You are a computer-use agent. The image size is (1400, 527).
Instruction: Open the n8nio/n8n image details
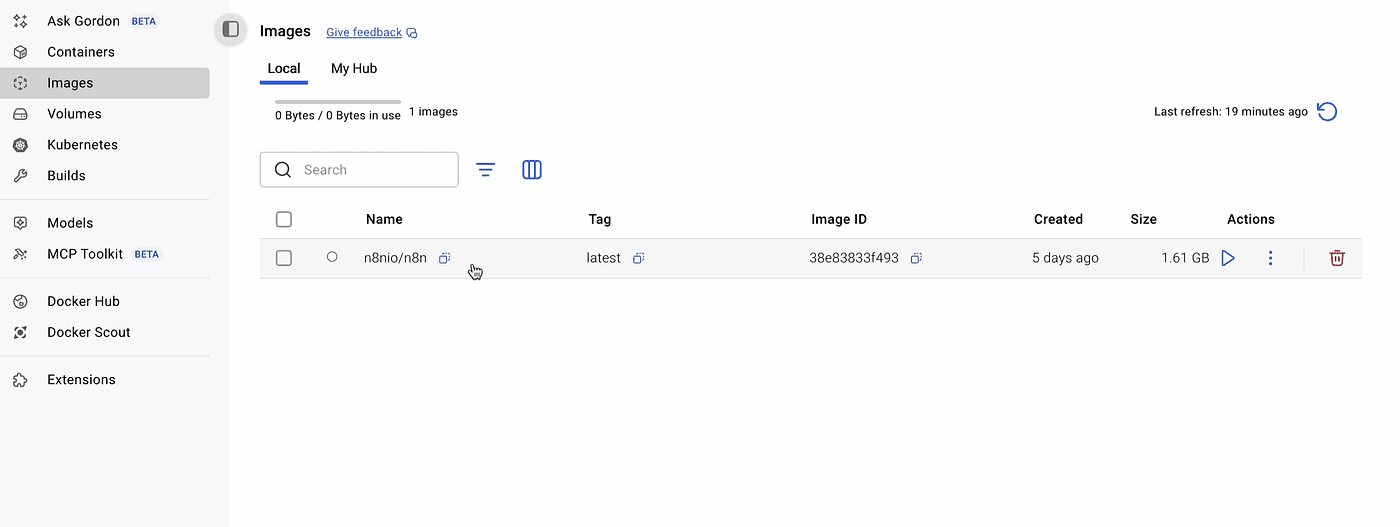pos(395,258)
